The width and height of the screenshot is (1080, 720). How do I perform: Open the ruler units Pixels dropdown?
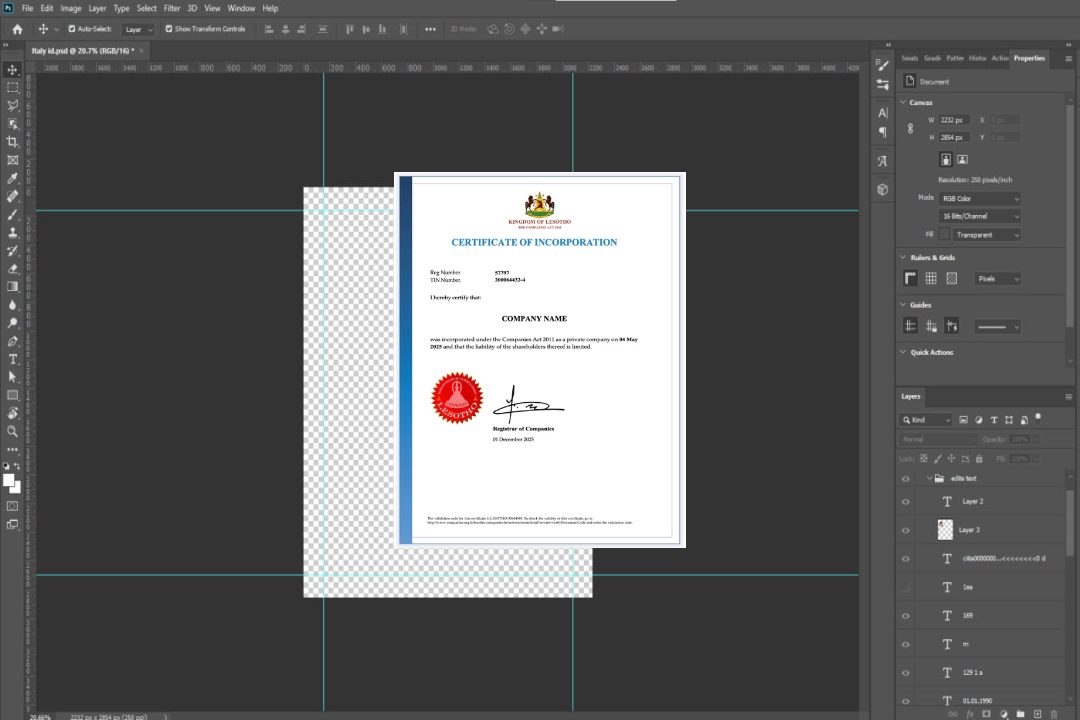pos(998,279)
